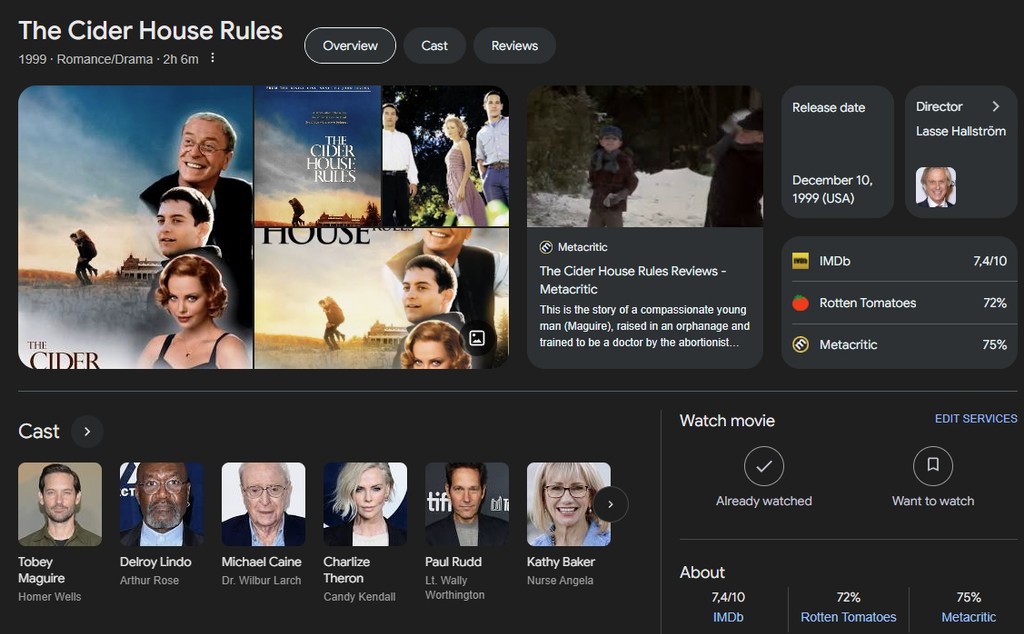
Task: Click the Arthur Rose role text
Action: pos(150,580)
